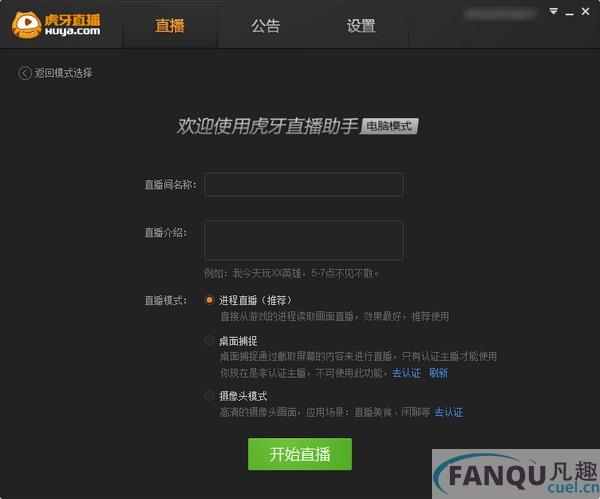The image size is (600, 499).
Task: Click the blurred account name in title bar
Action: pos(500,14)
